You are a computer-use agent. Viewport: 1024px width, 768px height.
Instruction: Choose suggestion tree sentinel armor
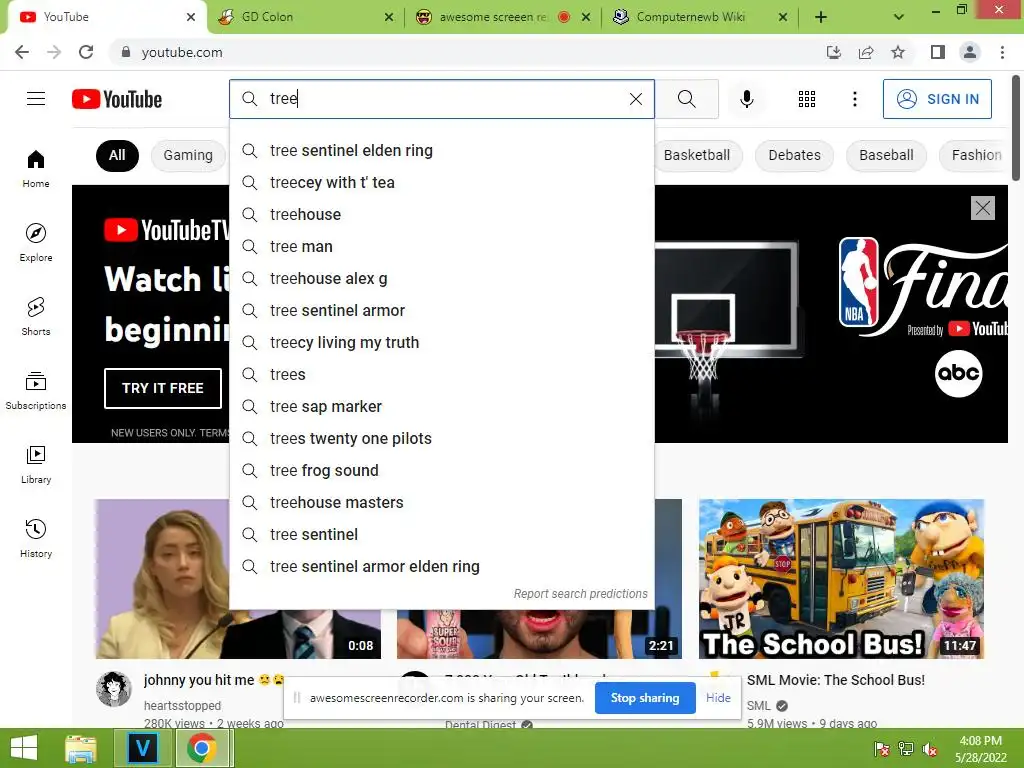(x=442, y=310)
